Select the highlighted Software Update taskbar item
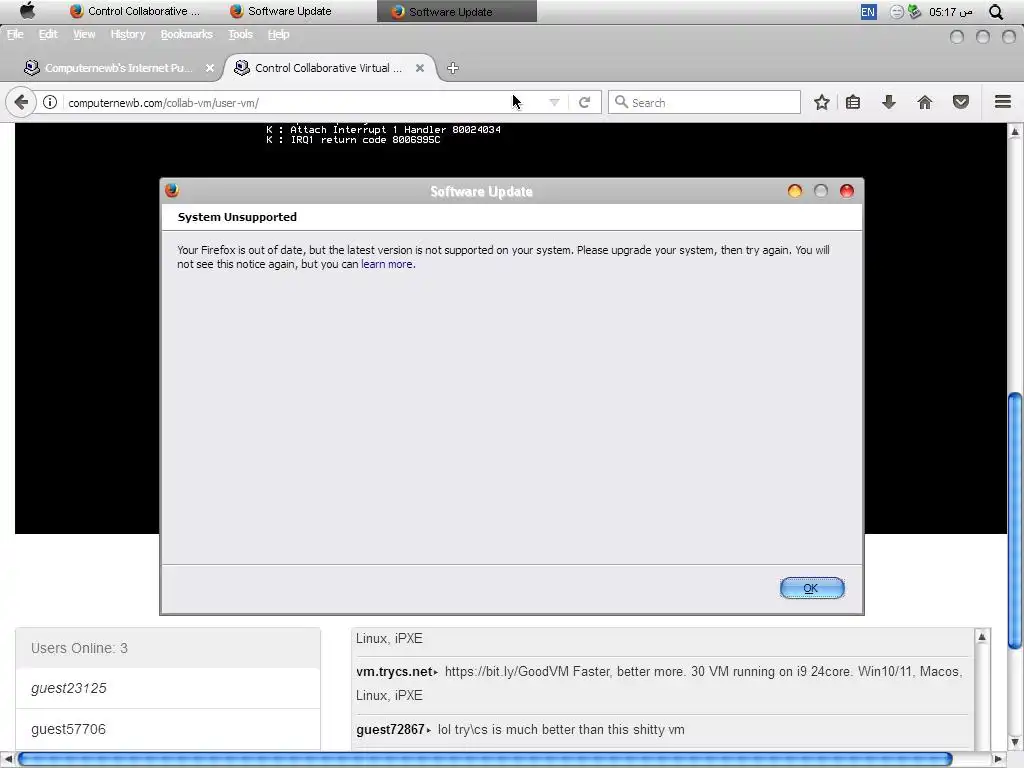The width and height of the screenshot is (1024, 768). tap(456, 11)
